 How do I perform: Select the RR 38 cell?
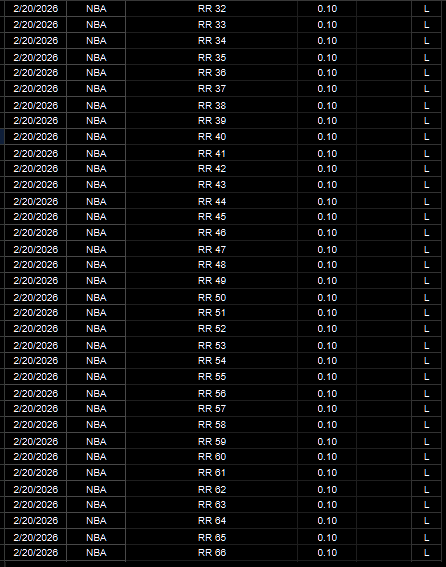click(212, 106)
